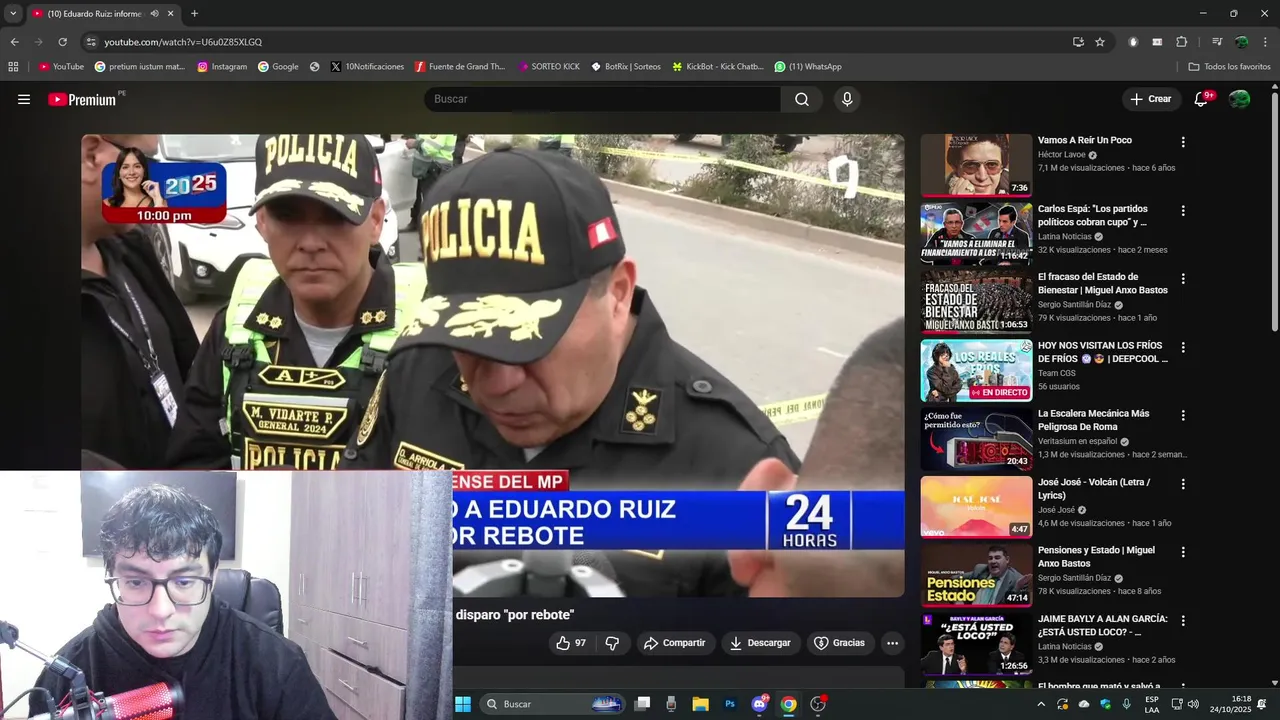
Task: Open Discord from taskbar
Action: [759, 704]
